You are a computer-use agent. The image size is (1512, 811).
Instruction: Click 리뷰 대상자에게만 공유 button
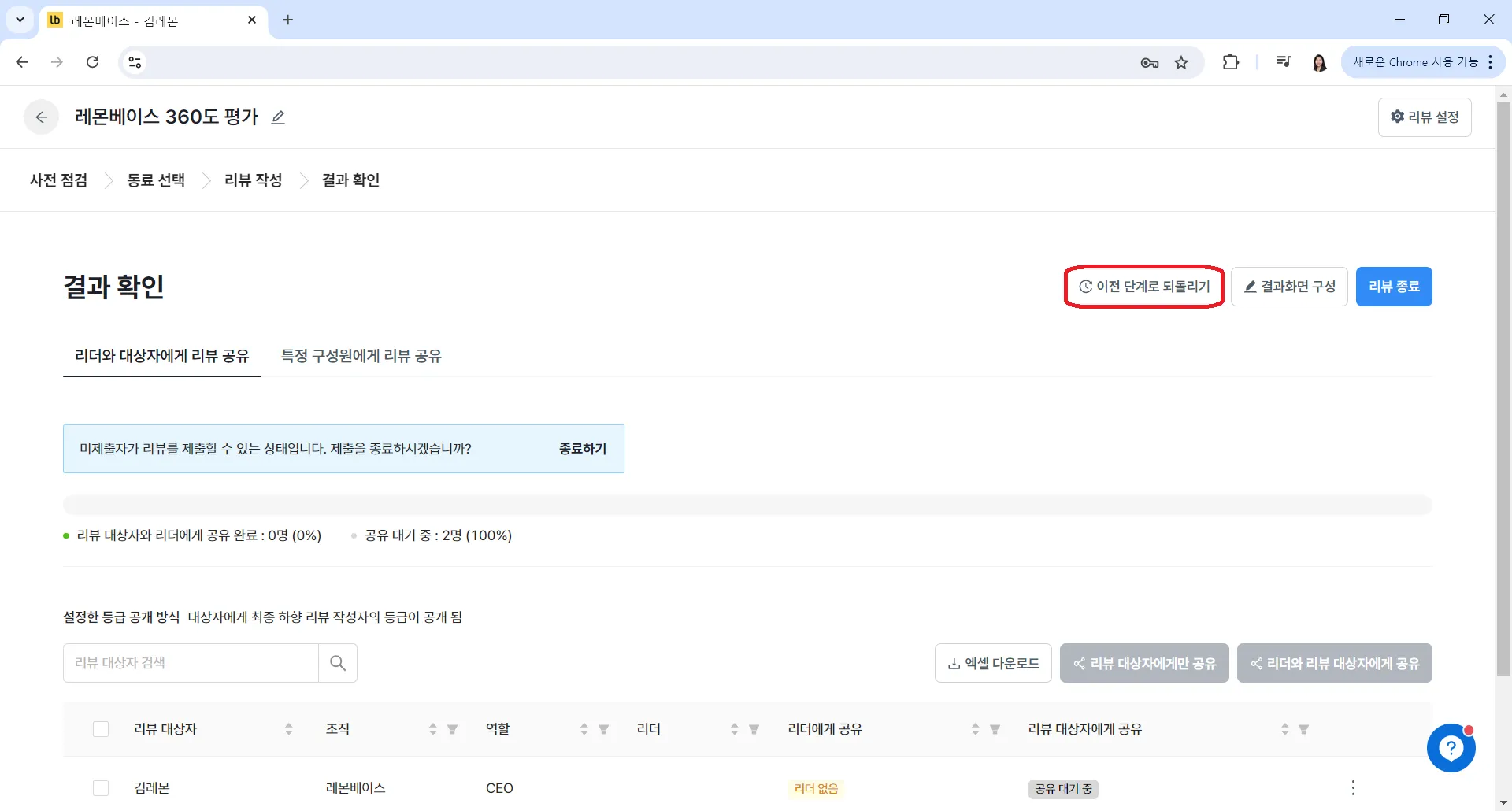pos(1144,663)
